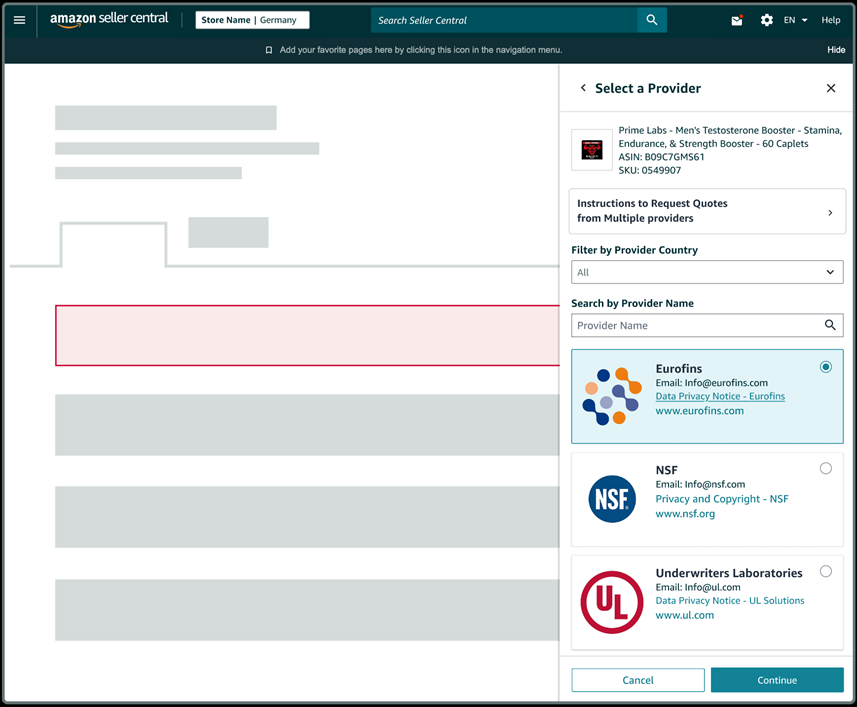Image resolution: width=857 pixels, height=707 pixels.
Task: Click the Provider Name search field
Action: [x=695, y=325]
